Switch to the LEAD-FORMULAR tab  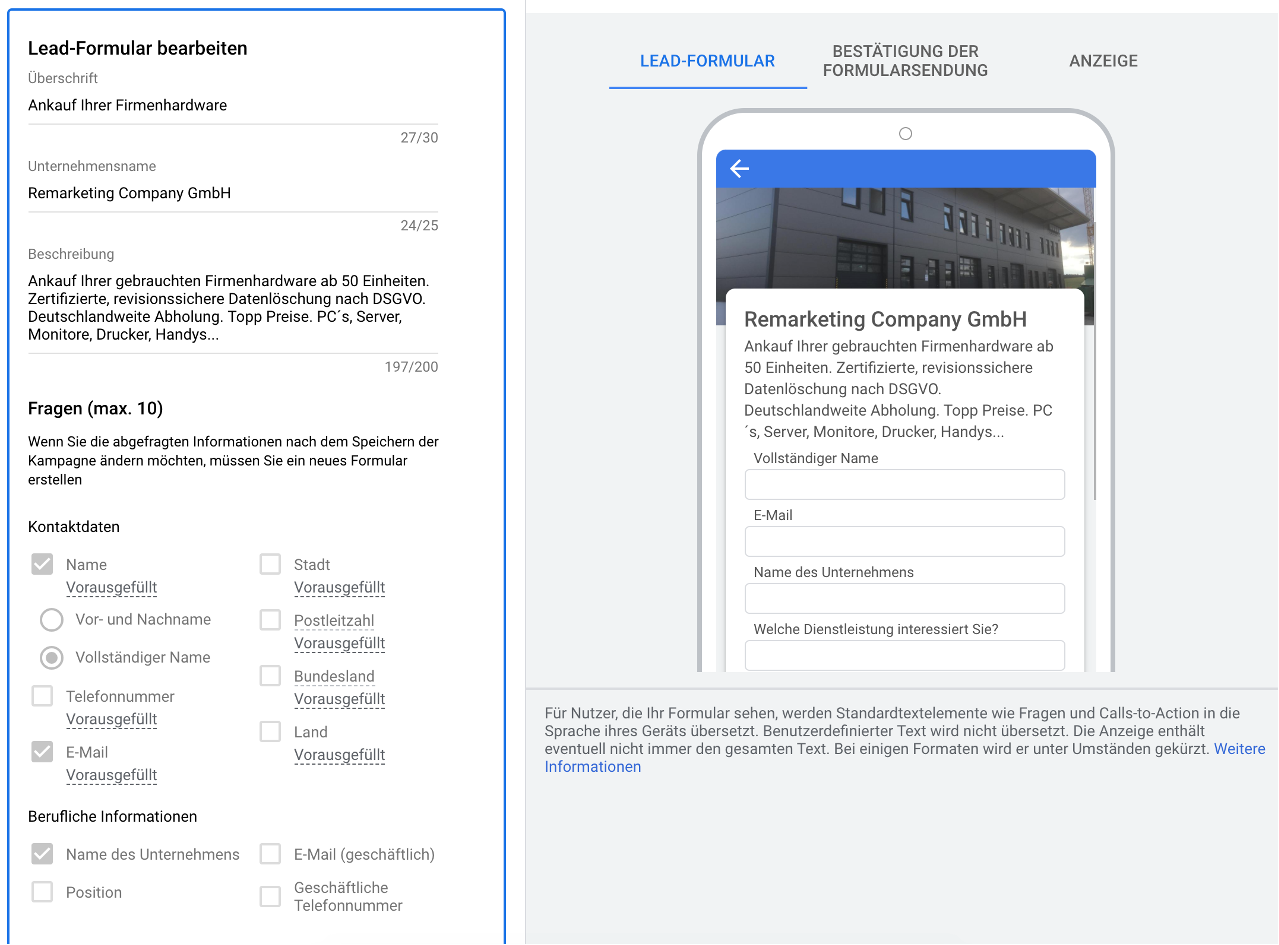click(x=707, y=61)
